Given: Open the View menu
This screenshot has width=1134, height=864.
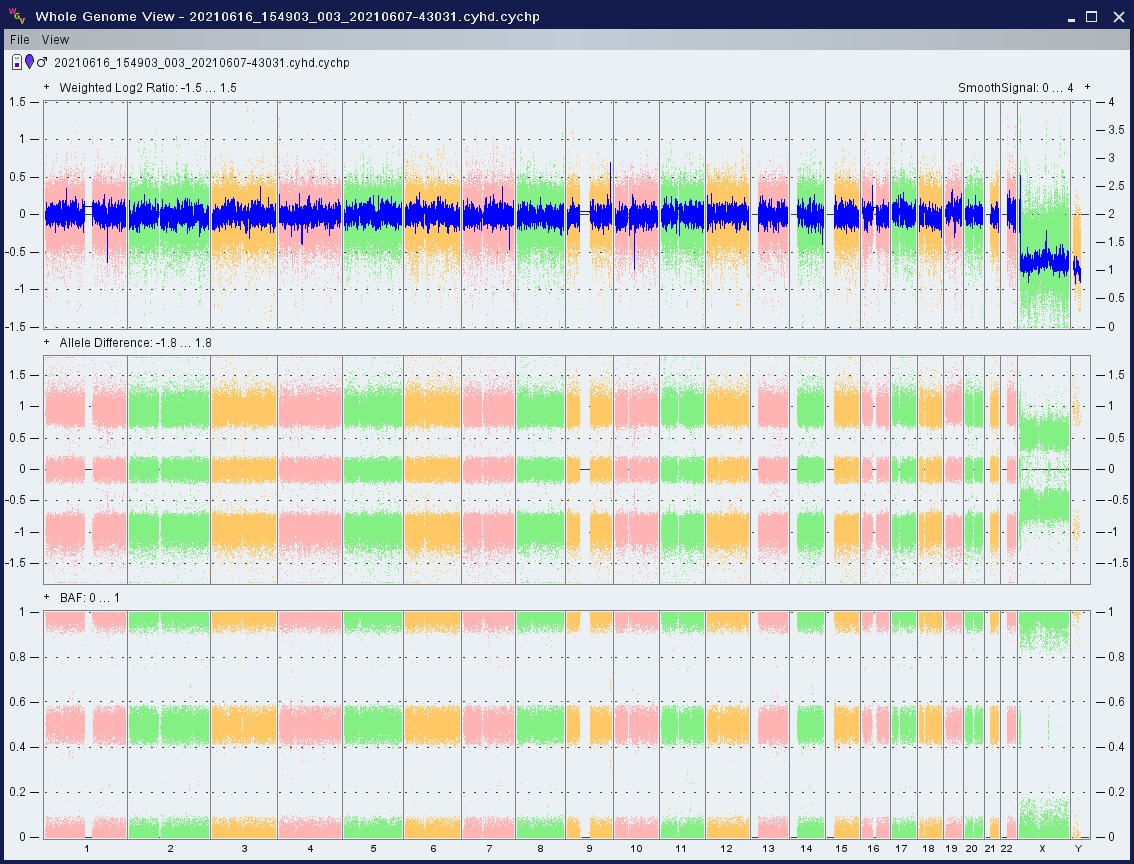Looking at the screenshot, I should 56,40.
